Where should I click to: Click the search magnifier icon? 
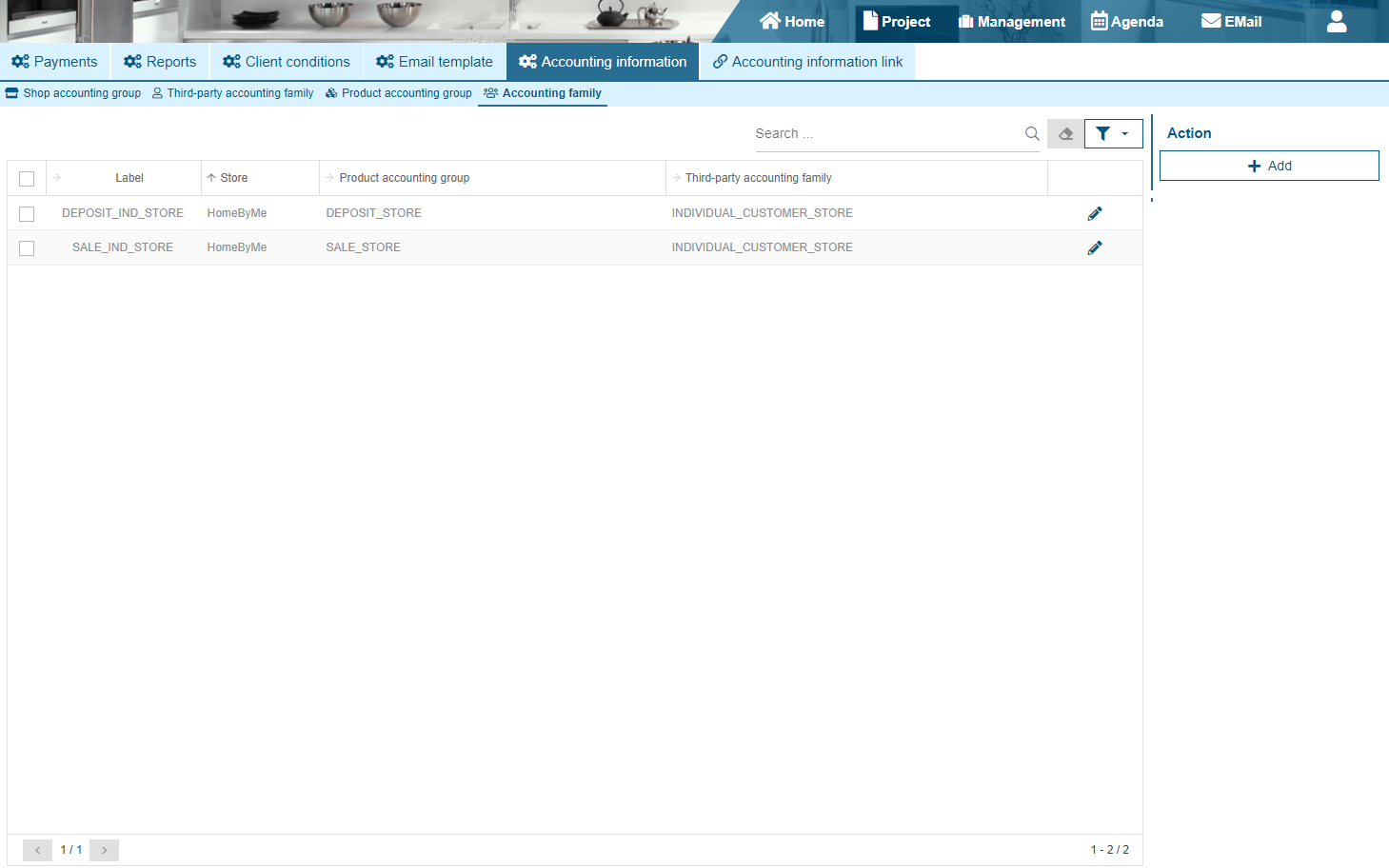pos(1031,134)
